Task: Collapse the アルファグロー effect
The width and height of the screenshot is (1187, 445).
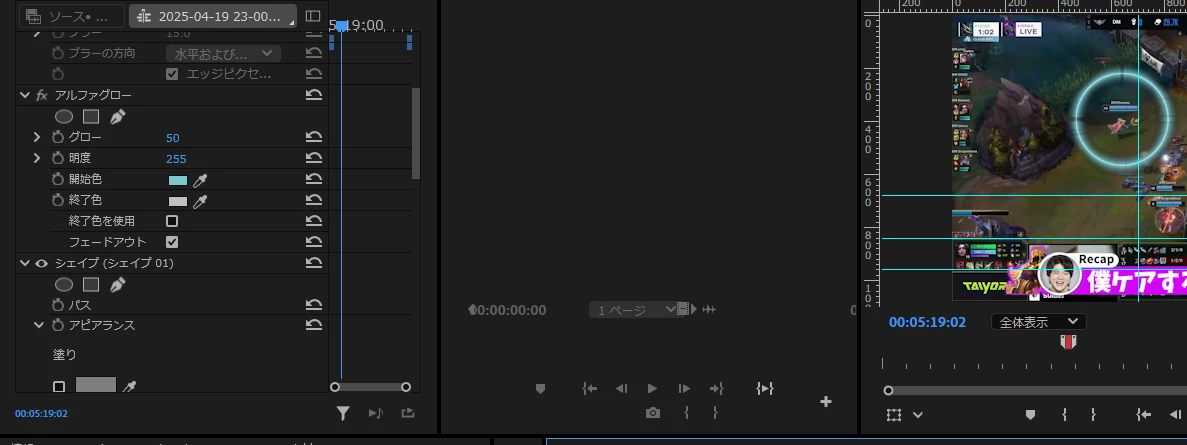Action: 24,95
